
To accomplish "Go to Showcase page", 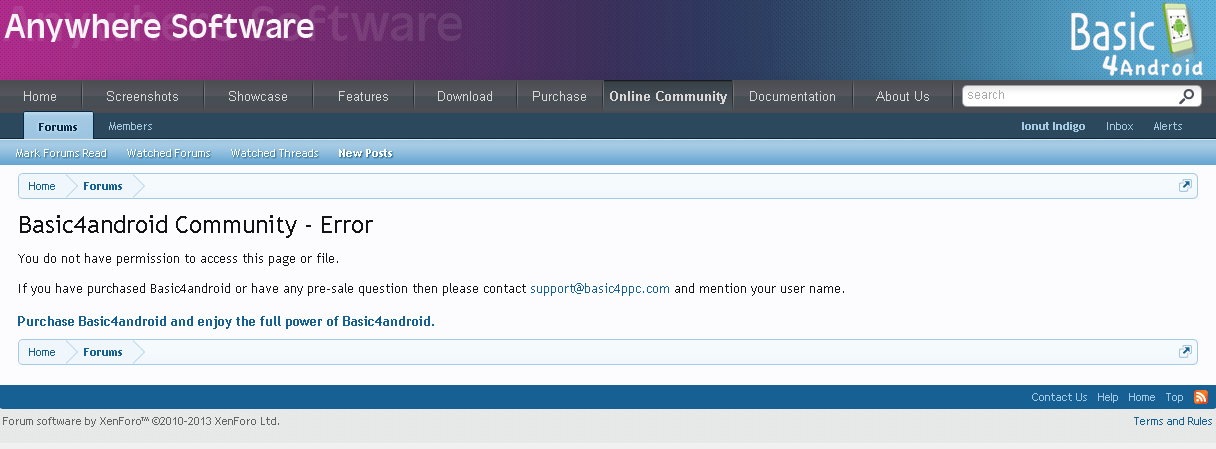I will 258,96.
